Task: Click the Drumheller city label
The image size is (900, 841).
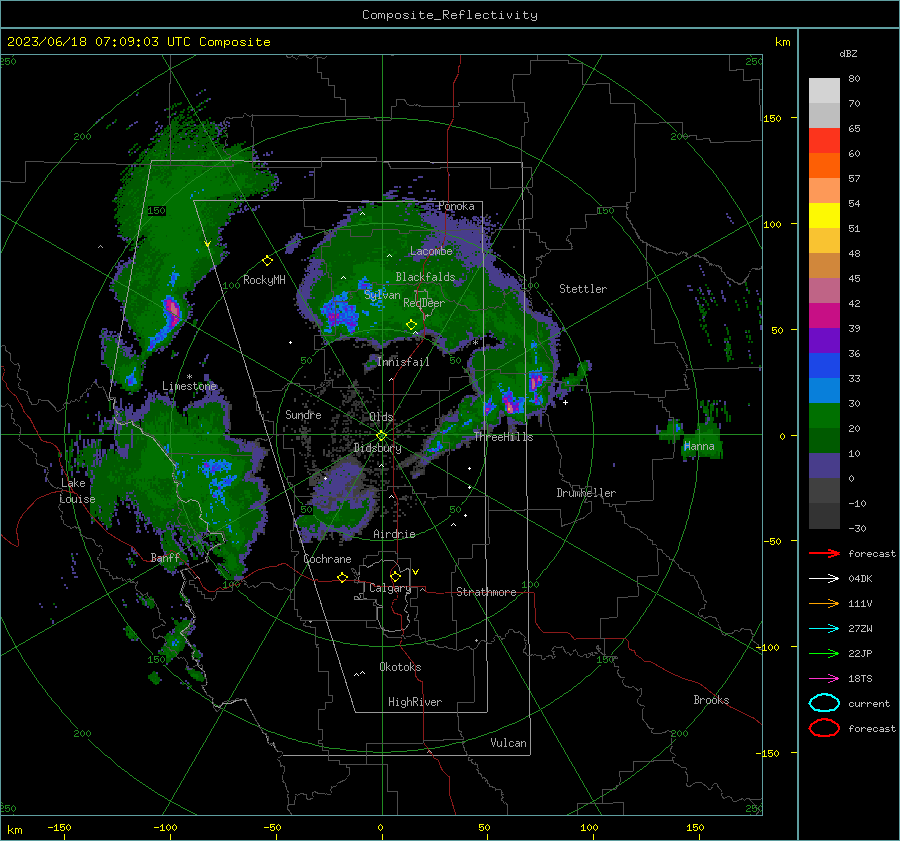Action: (x=586, y=493)
